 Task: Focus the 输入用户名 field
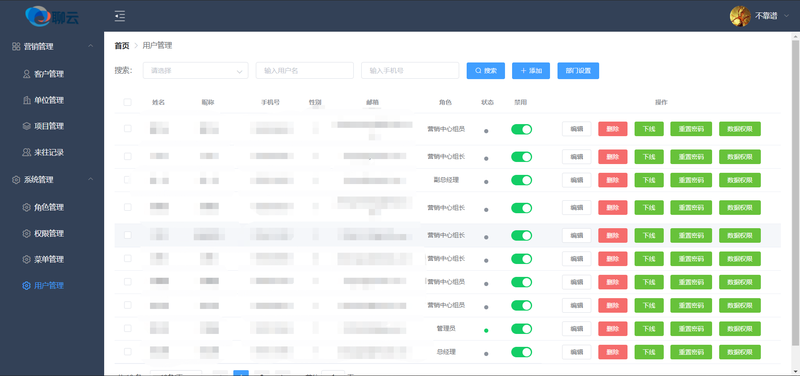(x=305, y=70)
